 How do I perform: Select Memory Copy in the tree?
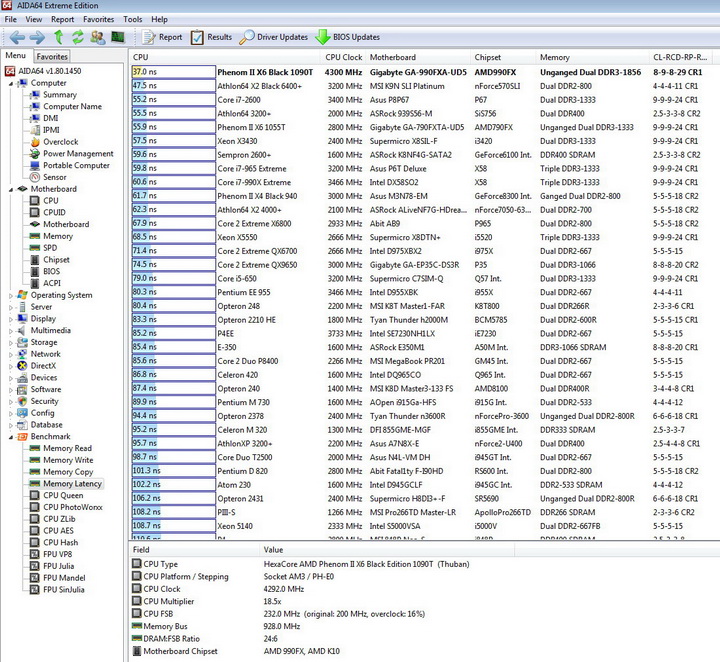68,472
